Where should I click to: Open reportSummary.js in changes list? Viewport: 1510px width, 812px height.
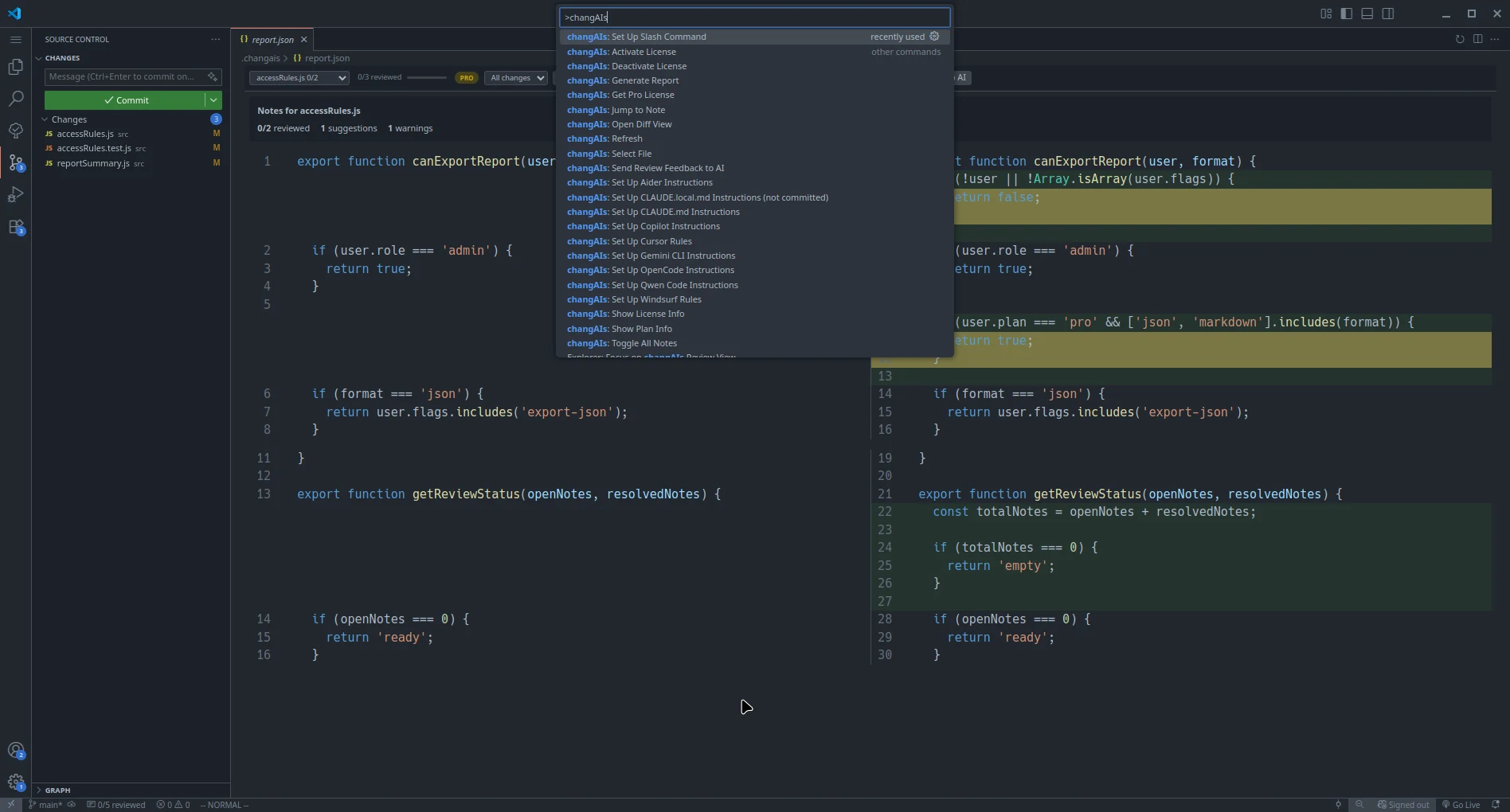[x=131, y=163]
